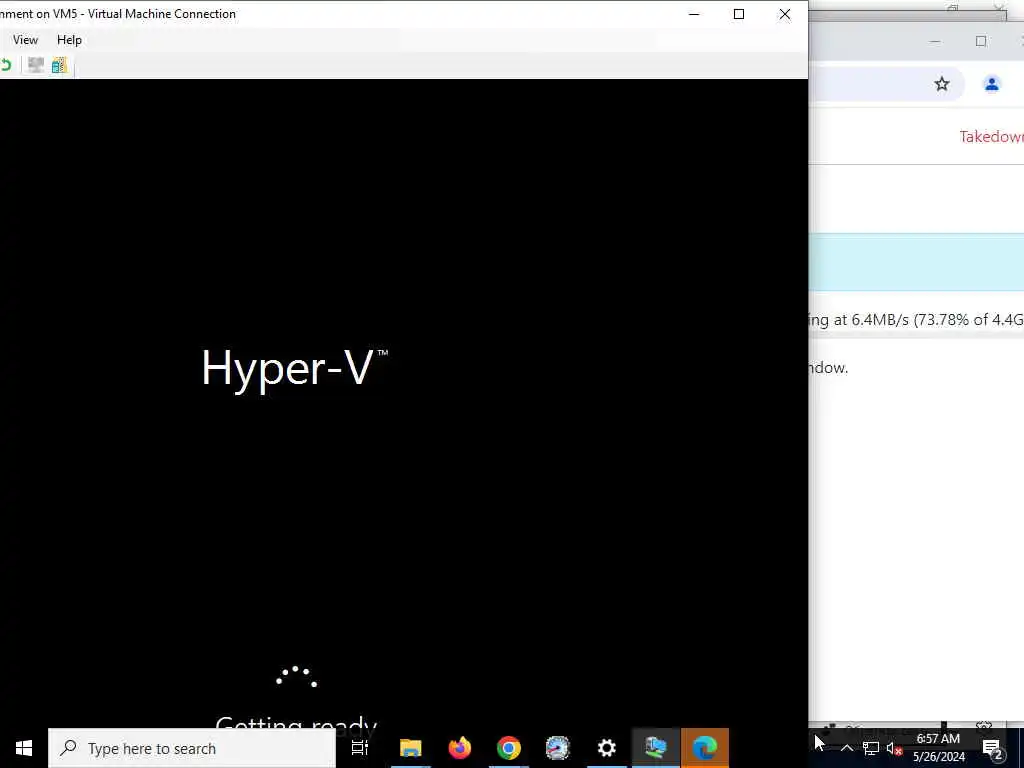This screenshot has height=768, width=1024.
Task: Maximize the Virtual Machine Connection window
Action: [x=739, y=14]
